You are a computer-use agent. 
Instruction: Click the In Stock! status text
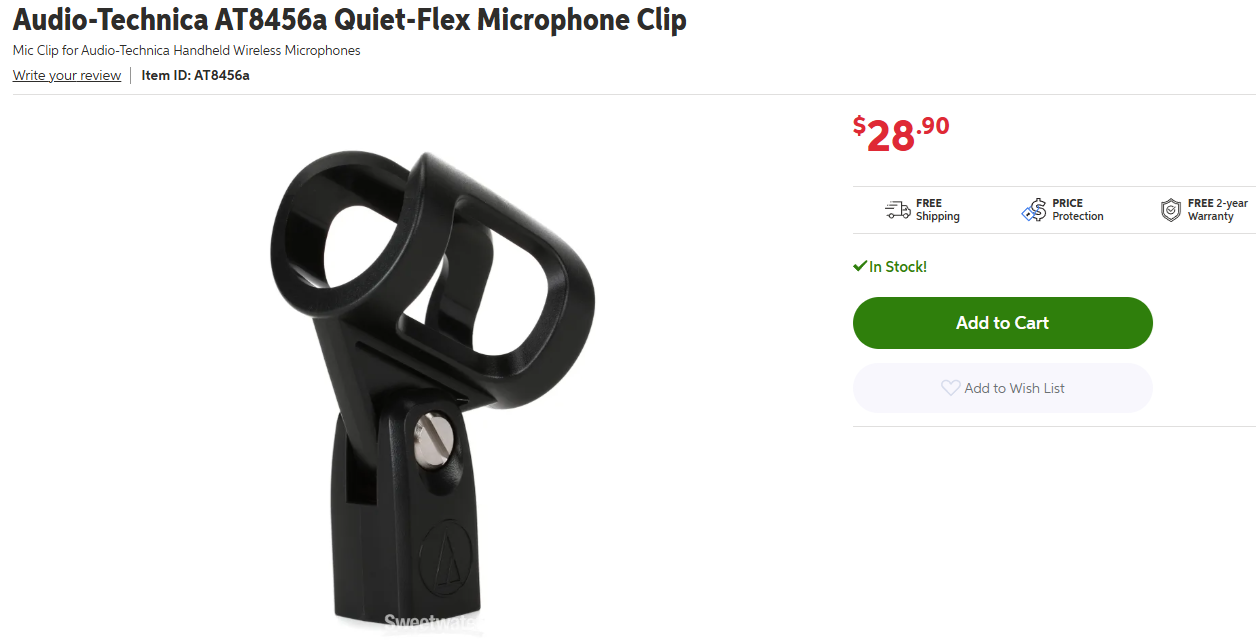[898, 267]
